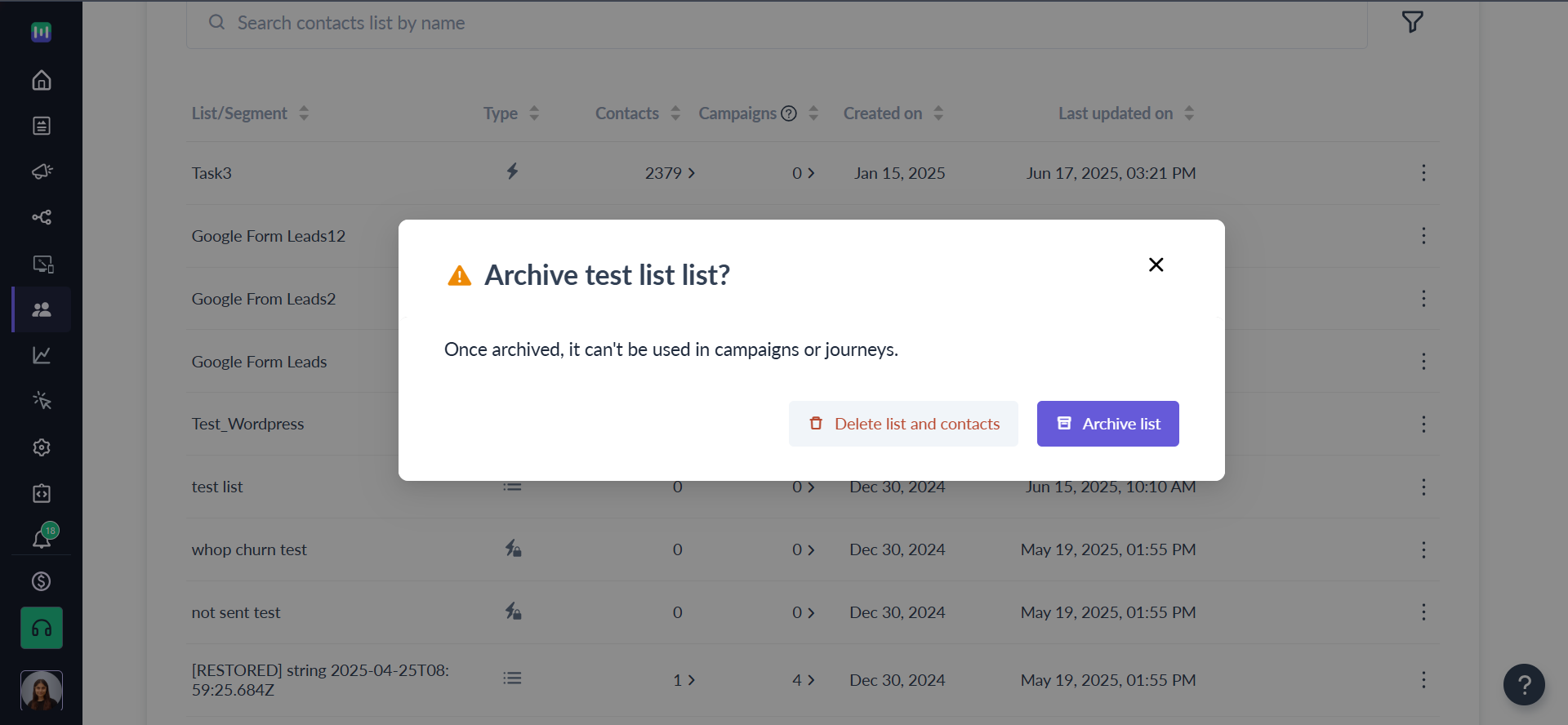
Task: Open not sent test campaigns count 0
Action: coord(804,612)
